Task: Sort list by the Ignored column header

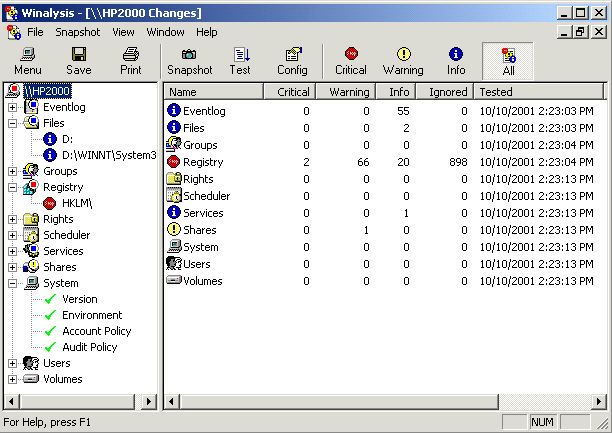Action: [x=447, y=92]
